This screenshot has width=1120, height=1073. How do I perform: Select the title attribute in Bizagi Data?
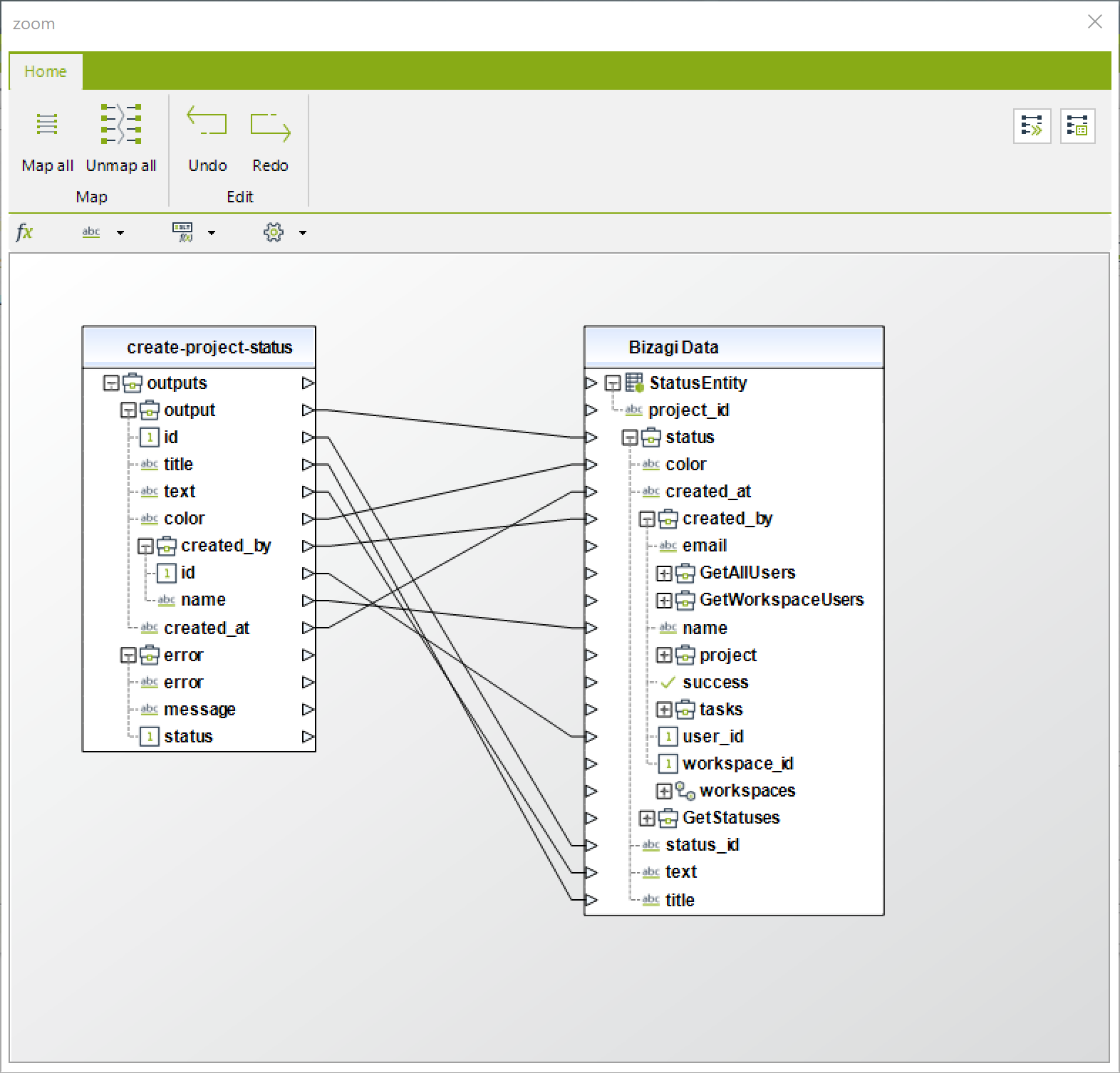point(680,901)
